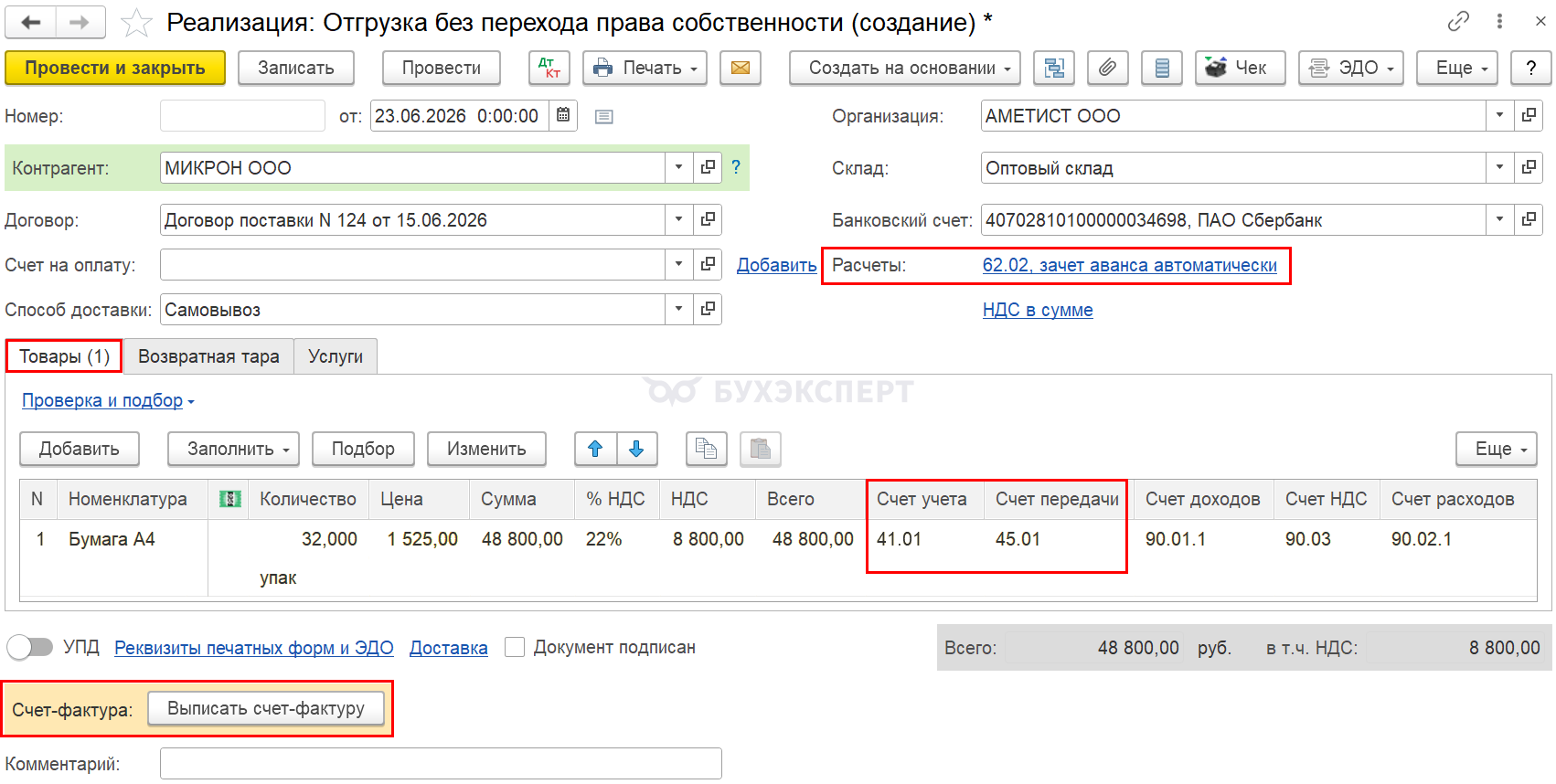Click the note icon beside the date
1556x784 pixels.
pos(603,117)
